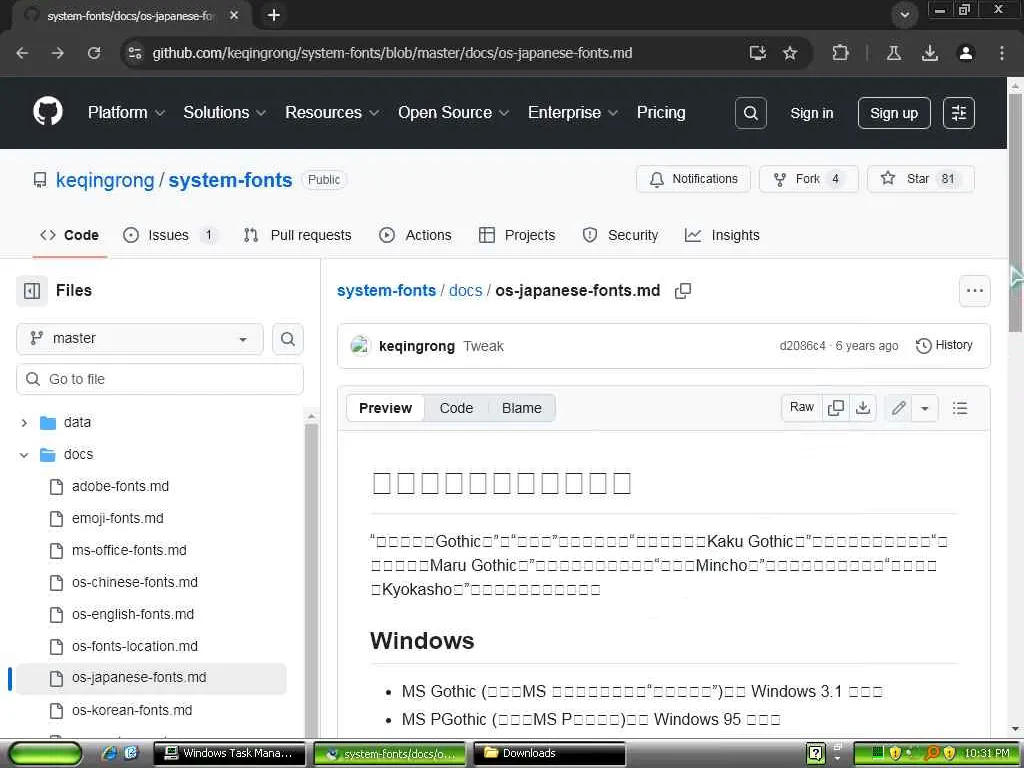This screenshot has height=768, width=1024.
Task: Open the document outline list icon
Action: click(x=960, y=408)
